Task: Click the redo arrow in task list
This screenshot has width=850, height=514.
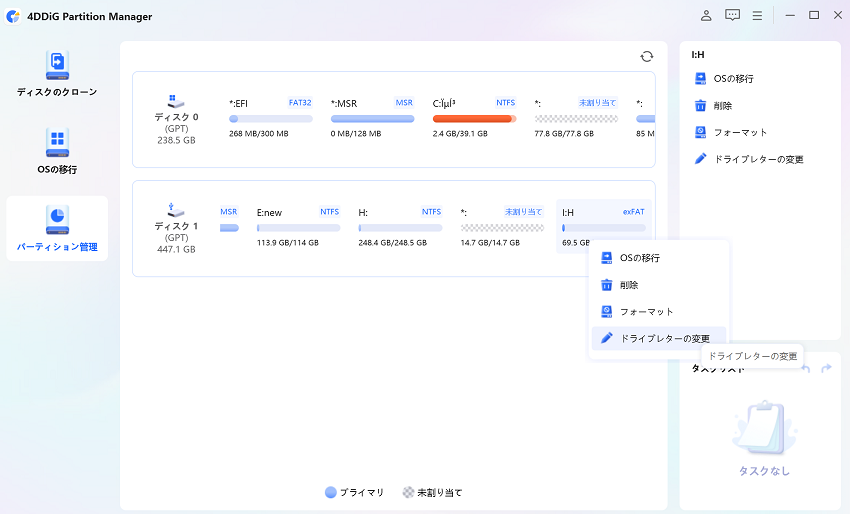Action: [x=826, y=368]
